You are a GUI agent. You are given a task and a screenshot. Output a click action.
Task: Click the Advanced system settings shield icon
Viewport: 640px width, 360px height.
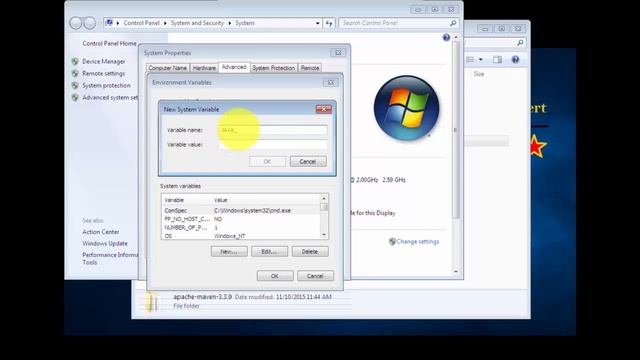click(x=75, y=98)
